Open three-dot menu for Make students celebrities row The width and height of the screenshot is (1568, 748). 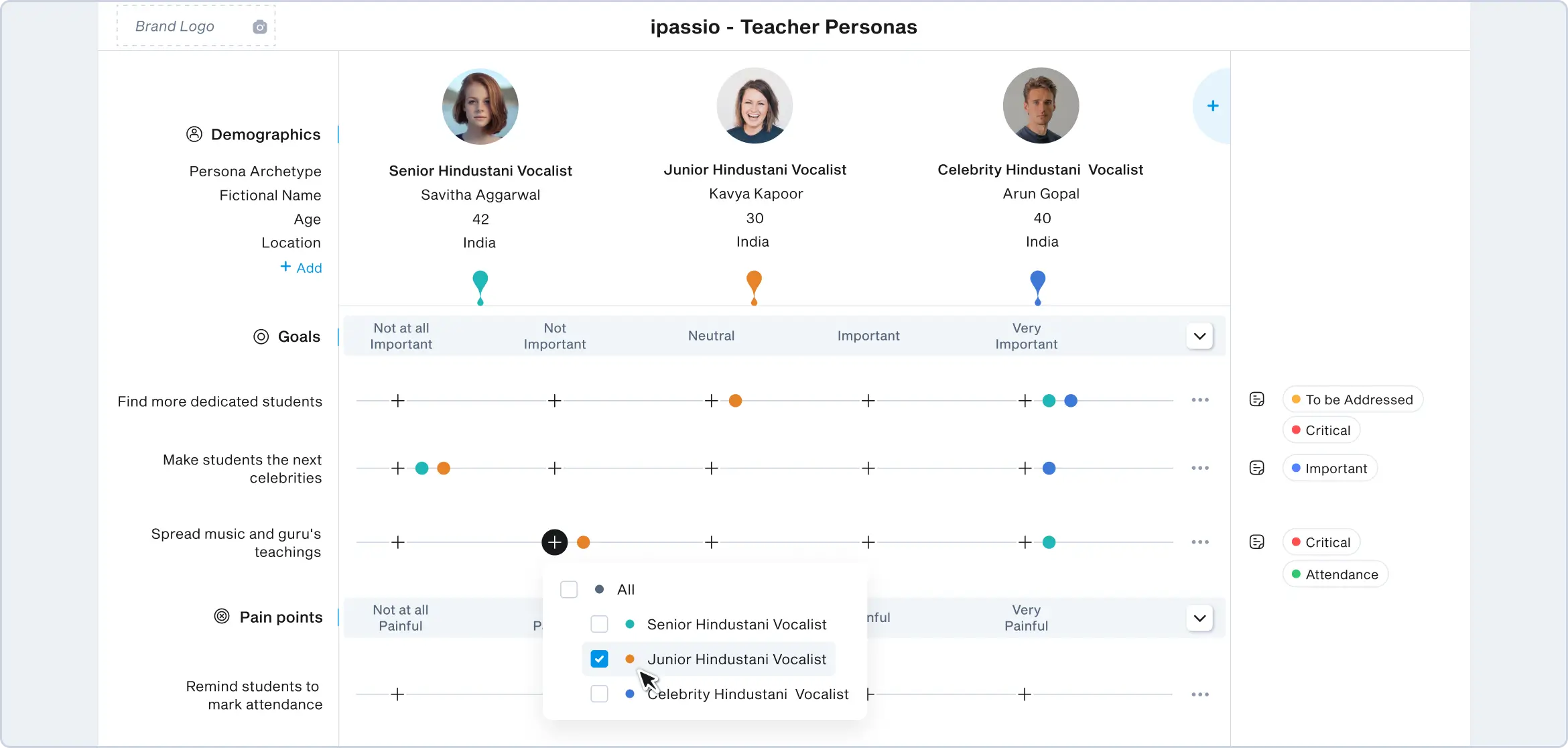pyautogui.click(x=1199, y=468)
